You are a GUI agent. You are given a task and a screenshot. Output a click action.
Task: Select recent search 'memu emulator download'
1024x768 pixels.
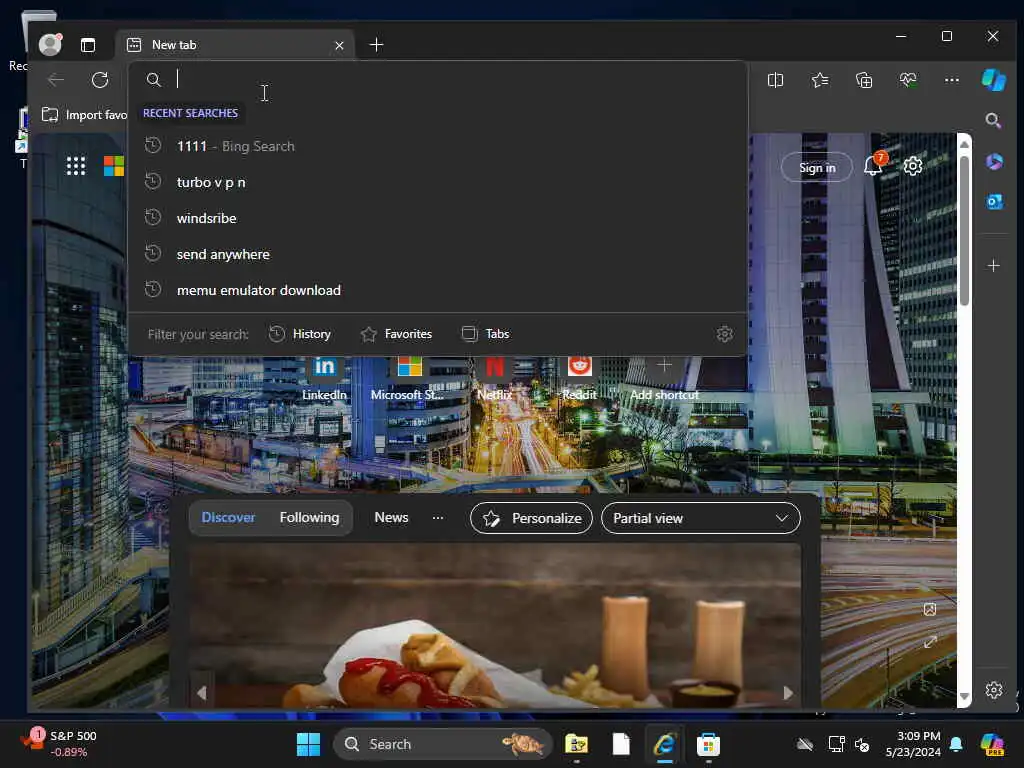pos(259,290)
